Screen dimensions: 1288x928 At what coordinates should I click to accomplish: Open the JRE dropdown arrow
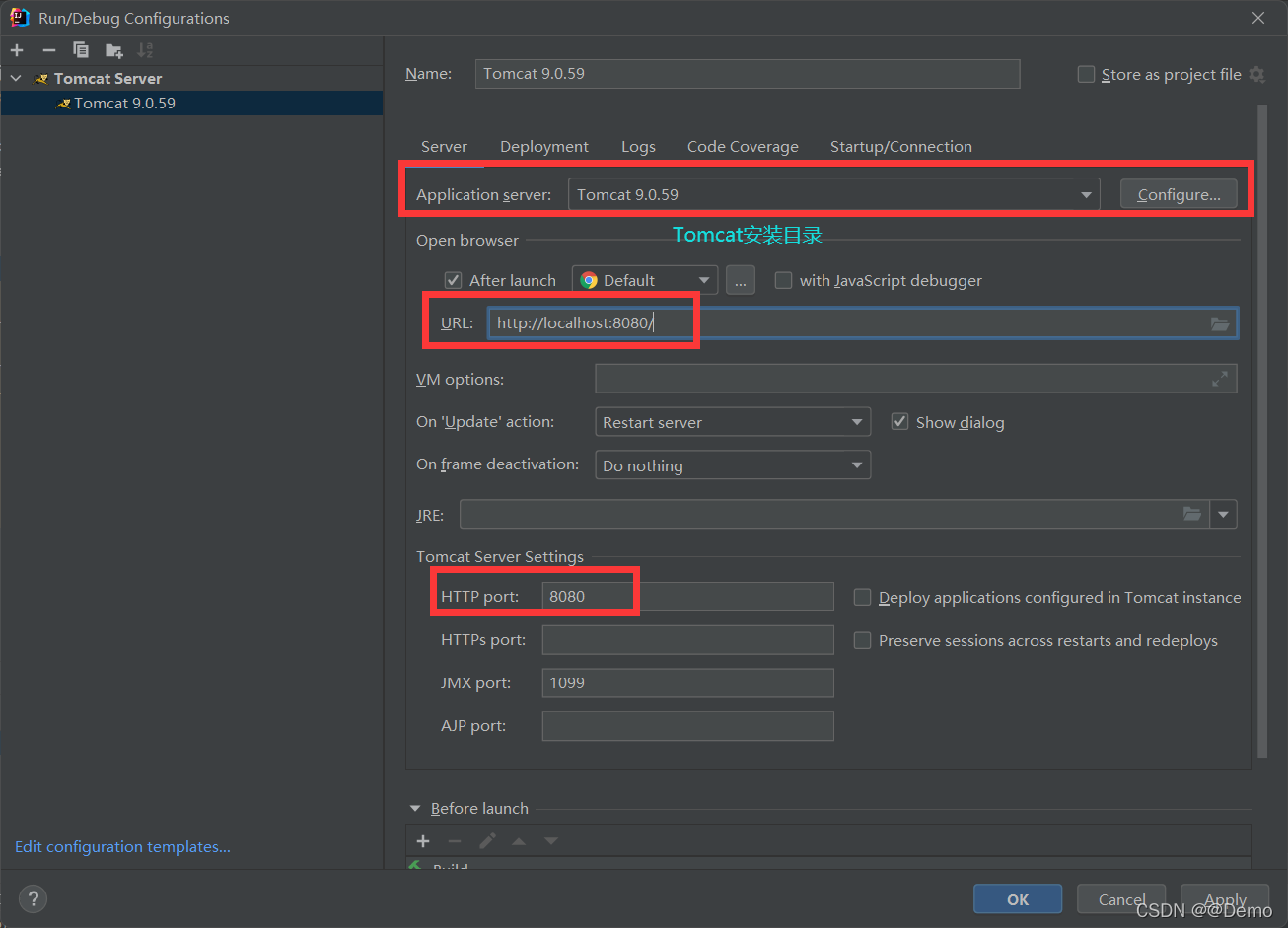click(x=1224, y=514)
